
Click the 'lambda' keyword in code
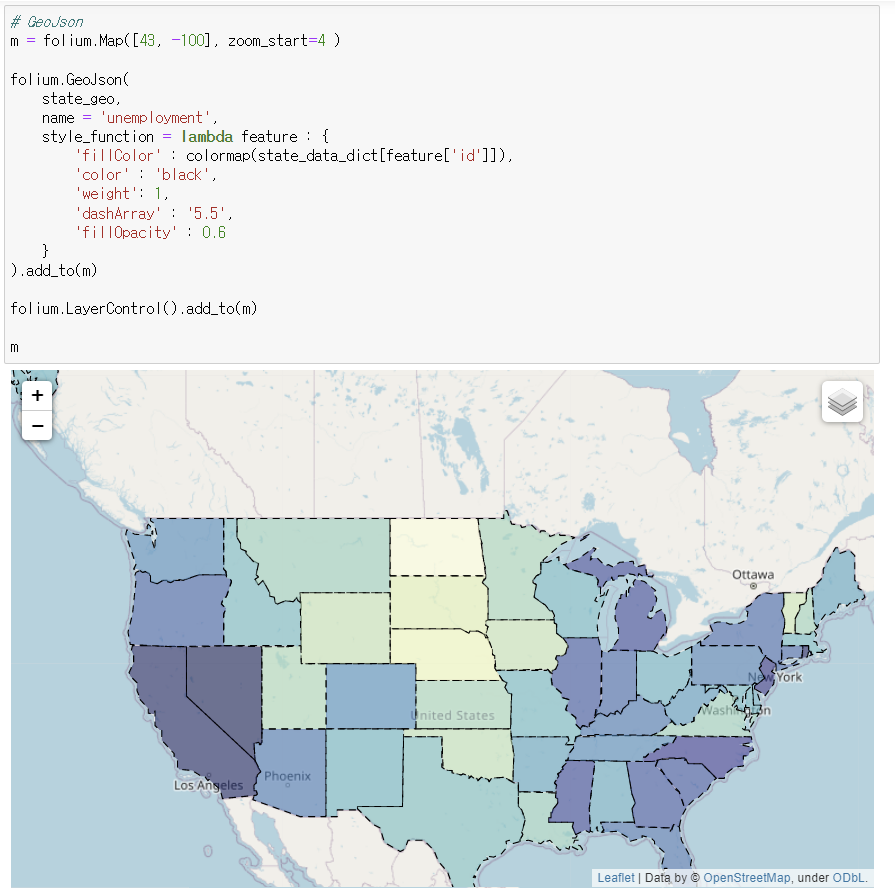click(x=207, y=137)
